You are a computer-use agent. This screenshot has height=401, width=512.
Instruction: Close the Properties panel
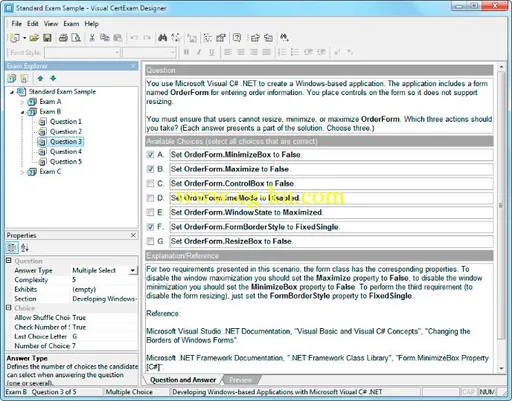[133, 235]
